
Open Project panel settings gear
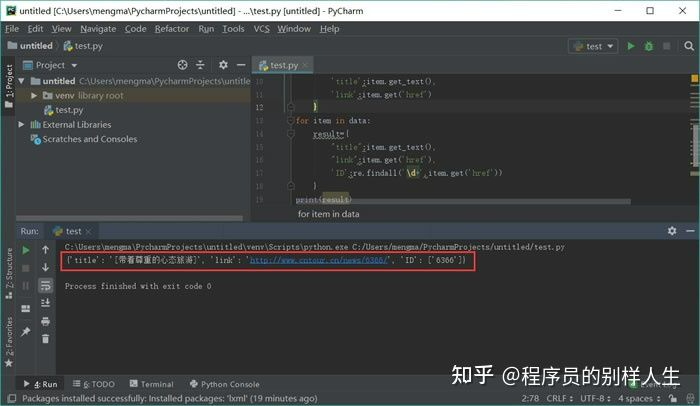pyautogui.click(x=223, y=65)
